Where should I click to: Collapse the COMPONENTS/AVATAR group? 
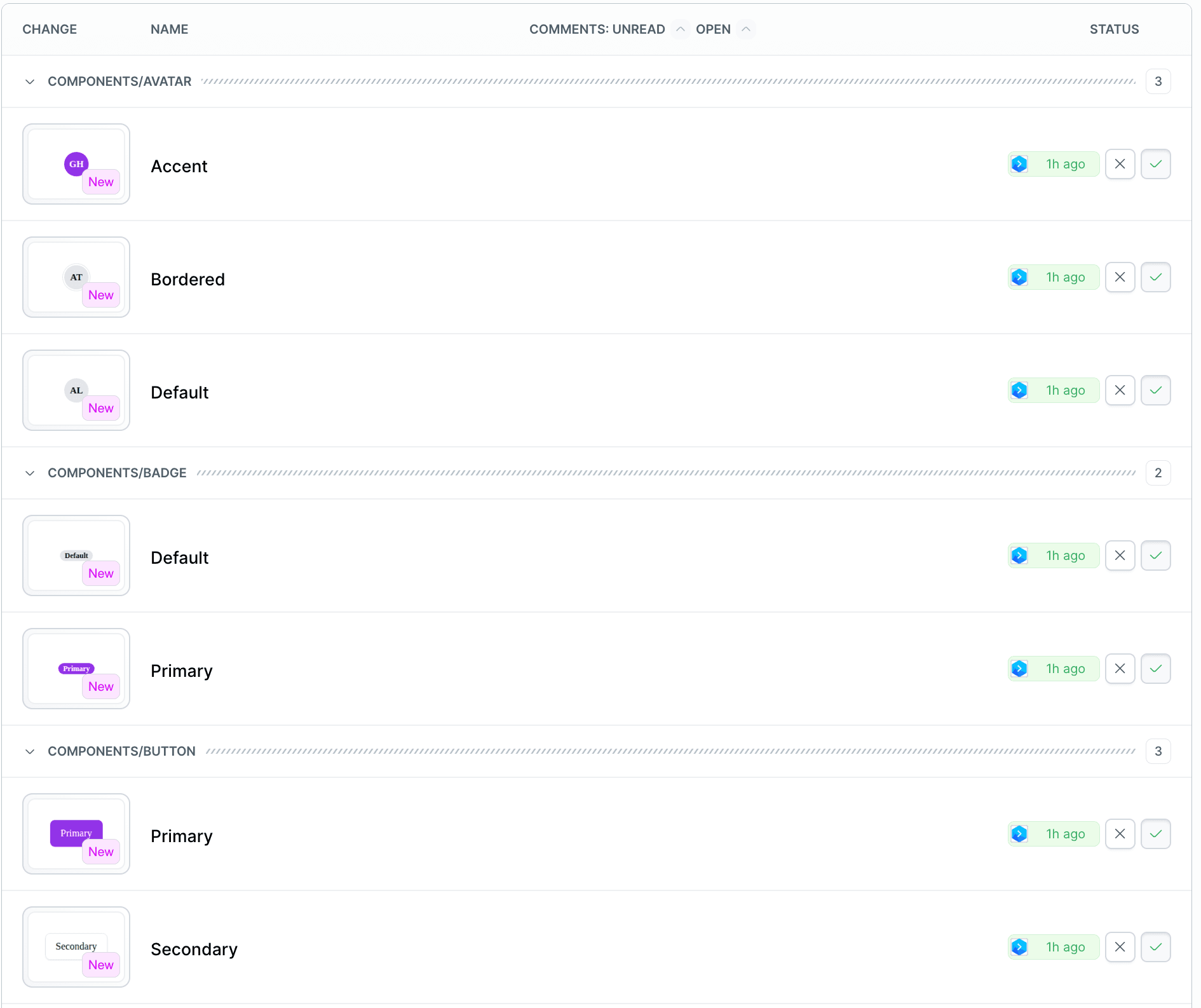[x=30, y=81]
